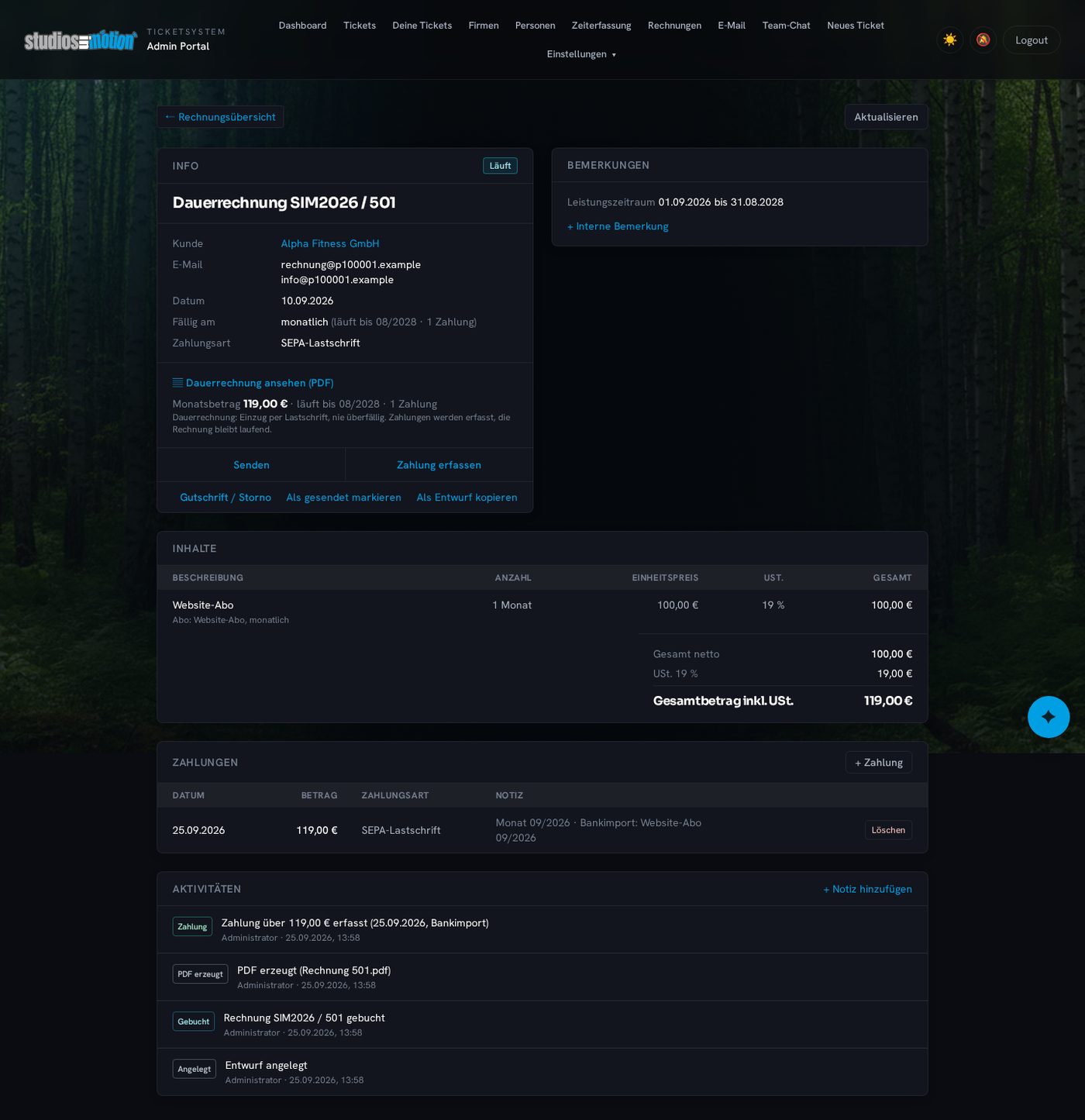This screenshot has width=1085, height=1120.
Task: Click the Läuft status badge
Action: tap(500, 166)
